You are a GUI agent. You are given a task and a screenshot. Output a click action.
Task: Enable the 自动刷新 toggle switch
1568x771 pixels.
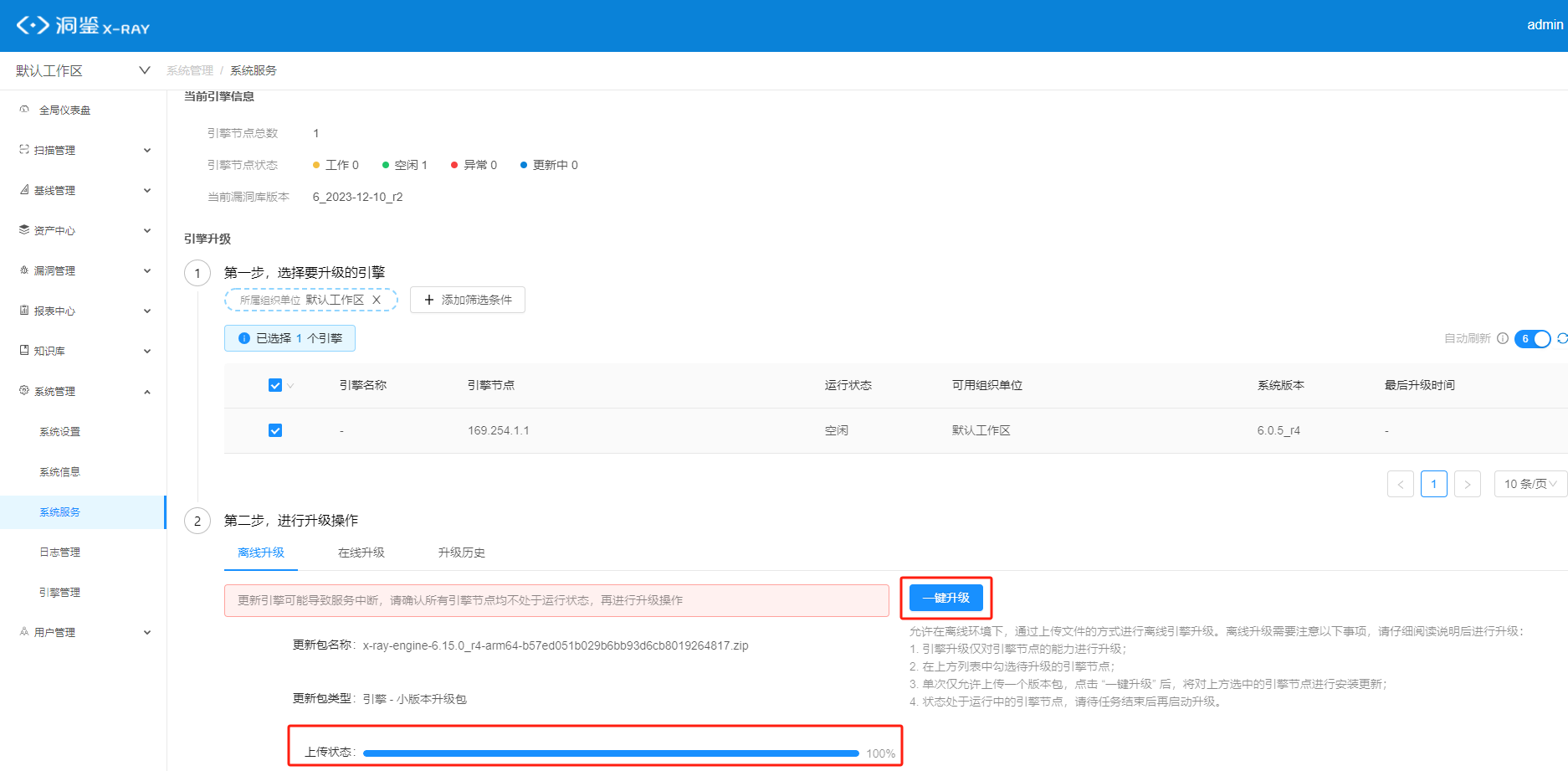tap(1533, 338)
